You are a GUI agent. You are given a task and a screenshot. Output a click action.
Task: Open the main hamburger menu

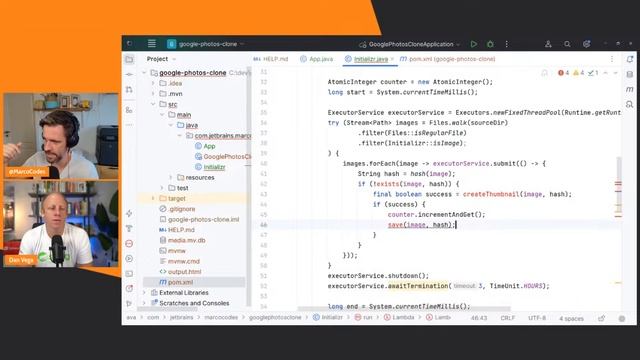152,44
